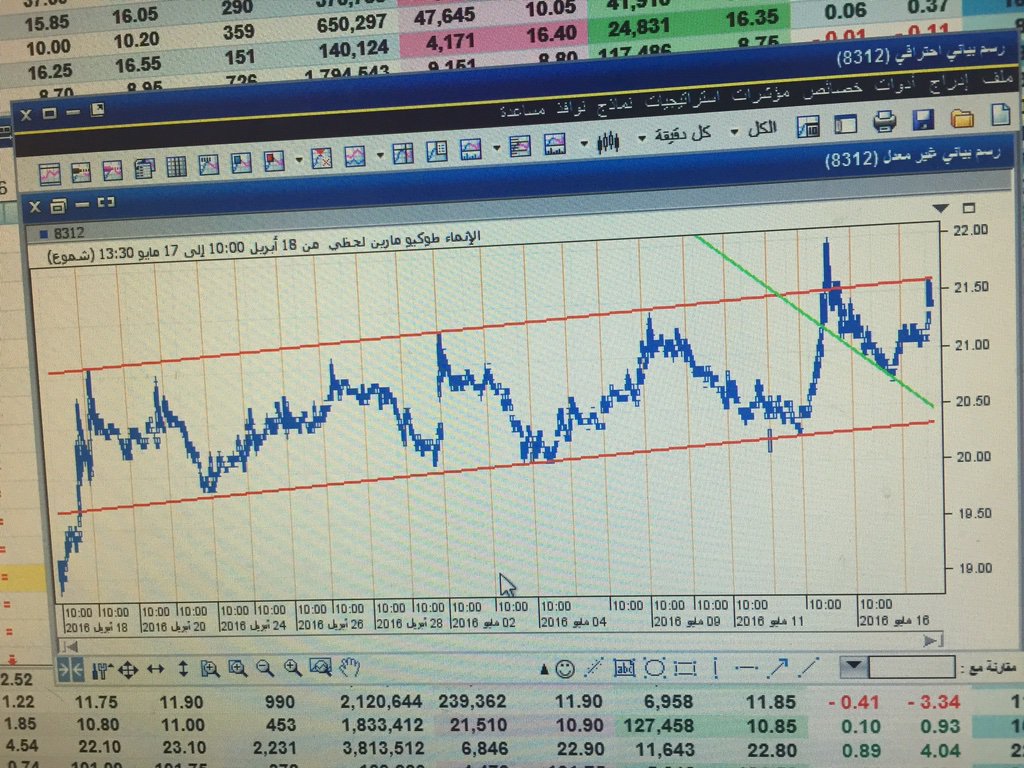Click the chart settings sliders icon

click(x=102, y=670)
